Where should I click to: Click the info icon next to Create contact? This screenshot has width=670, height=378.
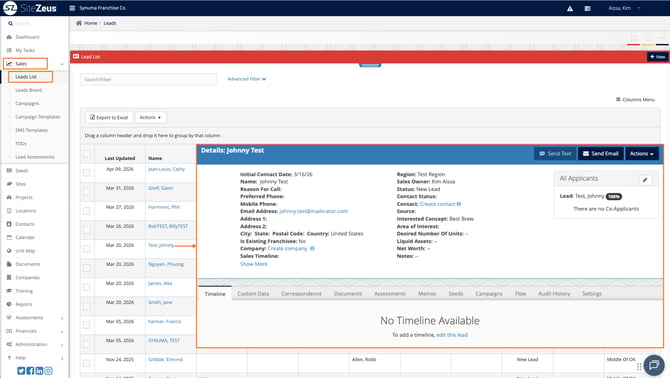click(x=458, y=204)
